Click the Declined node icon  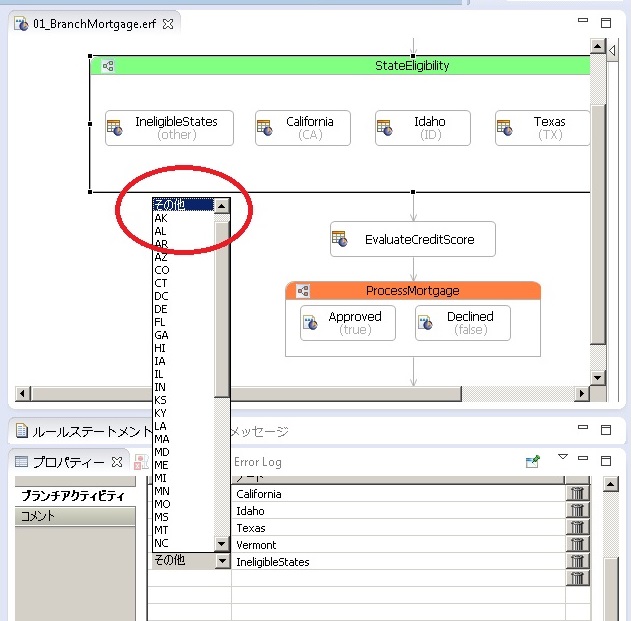[x=425, y=322]
